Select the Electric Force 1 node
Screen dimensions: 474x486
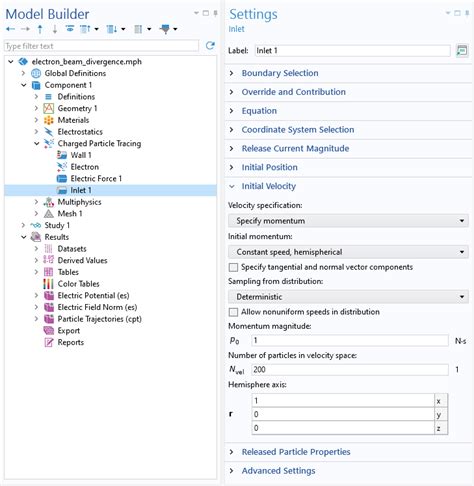96,178
